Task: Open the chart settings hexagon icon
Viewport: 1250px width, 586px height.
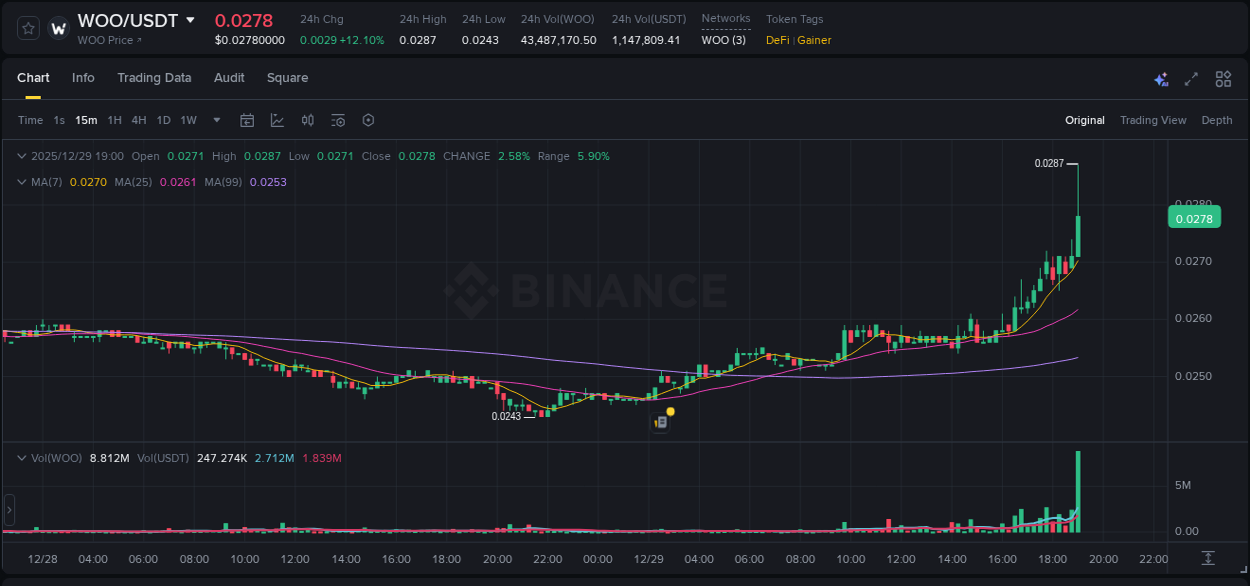Action: (x=368, y=120)
